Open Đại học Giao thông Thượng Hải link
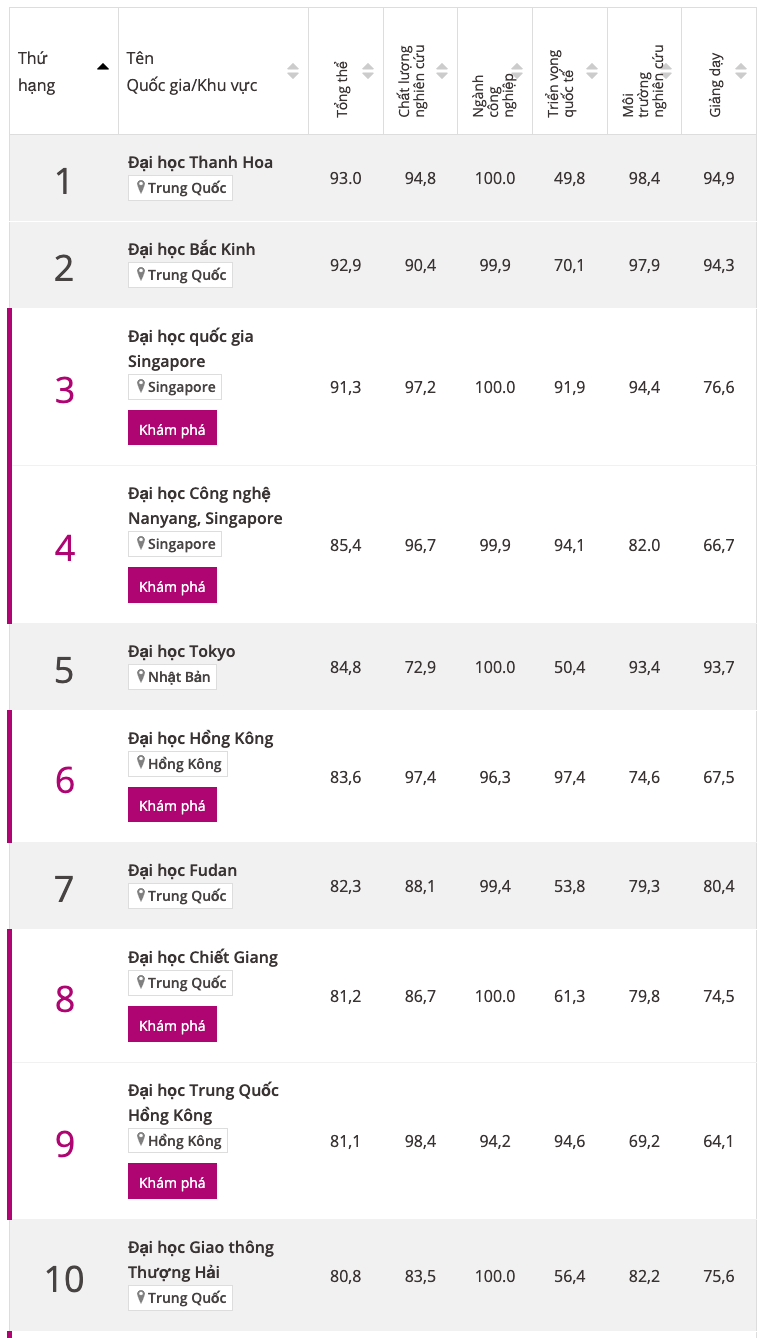The image size is (766, 1338). tap(201, 1259)
